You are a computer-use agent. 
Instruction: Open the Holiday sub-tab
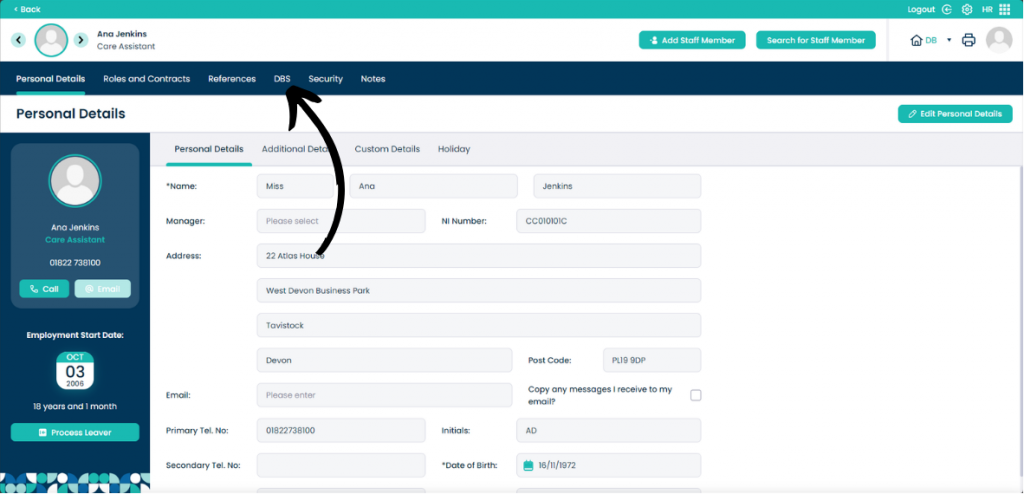pos(454,149)
